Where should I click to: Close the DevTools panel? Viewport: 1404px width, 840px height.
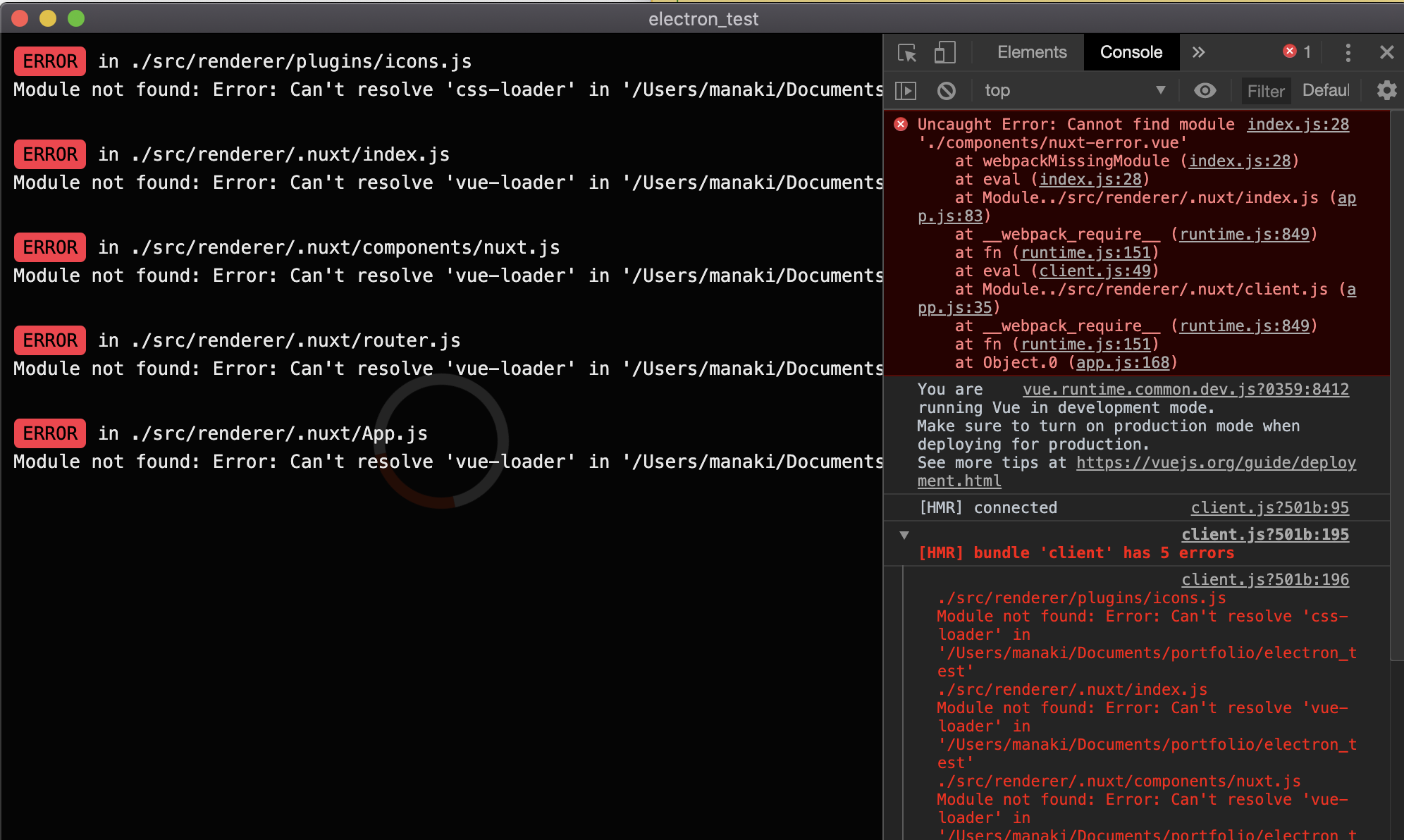(1386, 52)
